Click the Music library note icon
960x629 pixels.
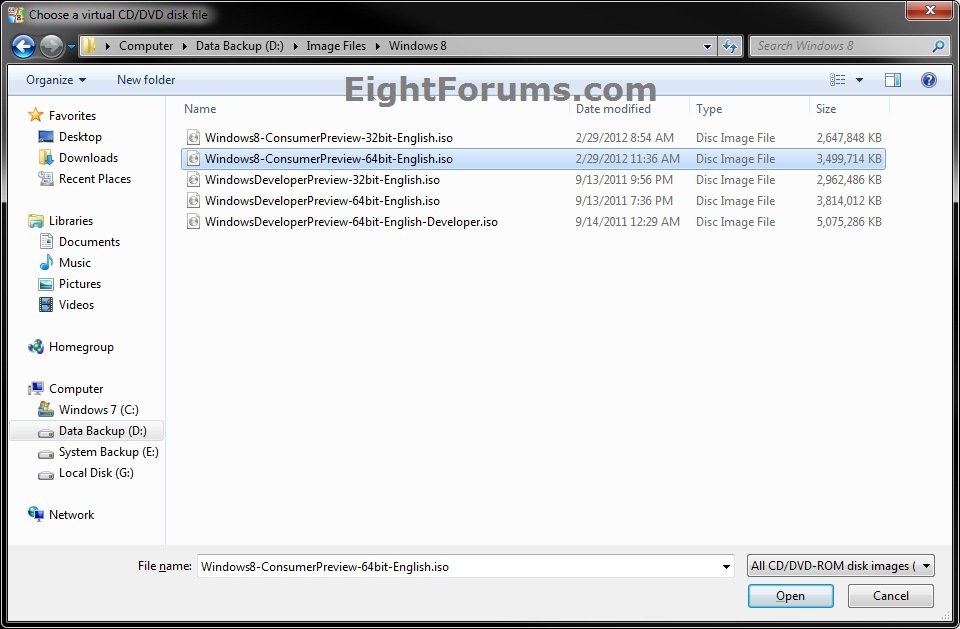[46, 263]
